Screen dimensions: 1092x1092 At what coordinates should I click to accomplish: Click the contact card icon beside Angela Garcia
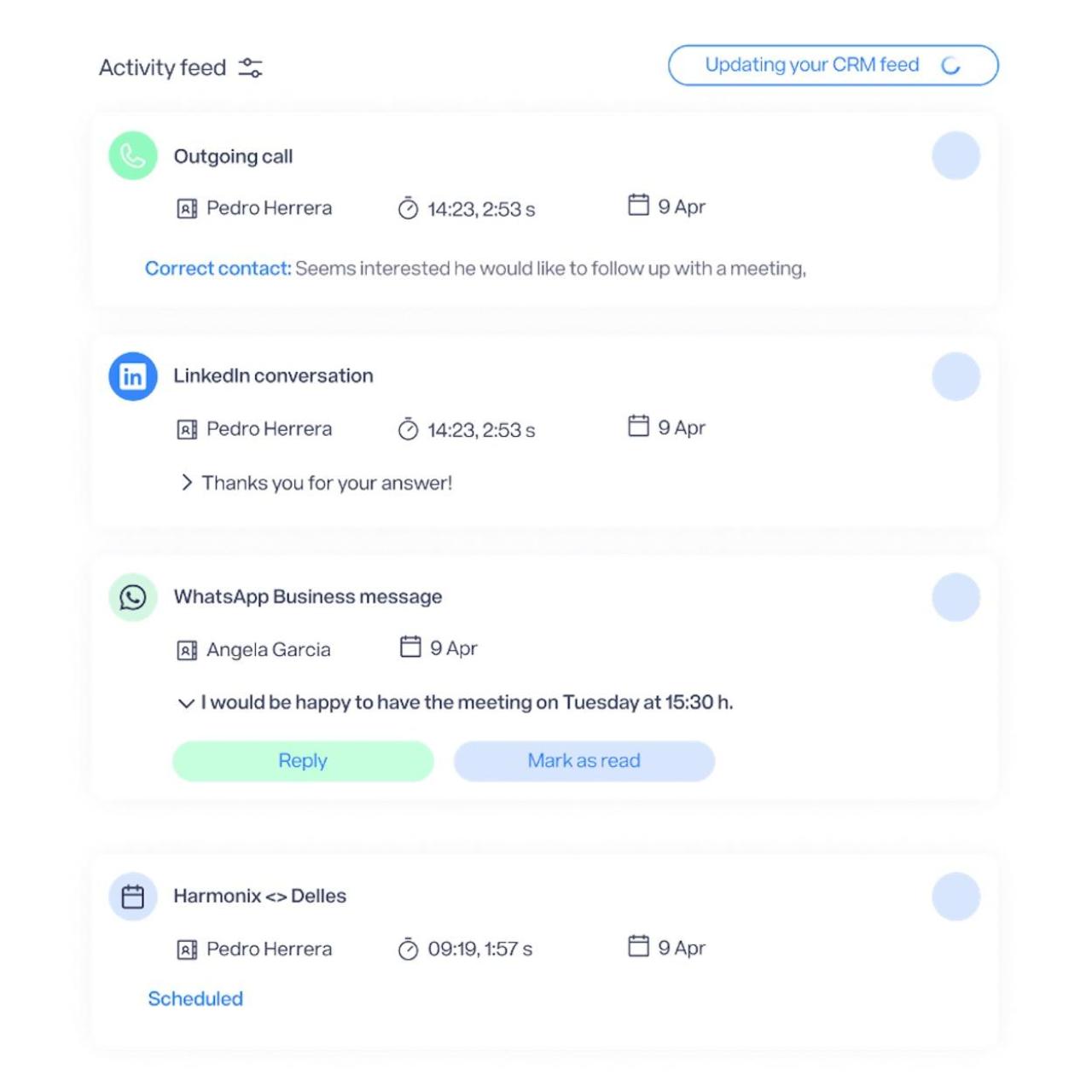pyautogui.click(x=187, y=651)
